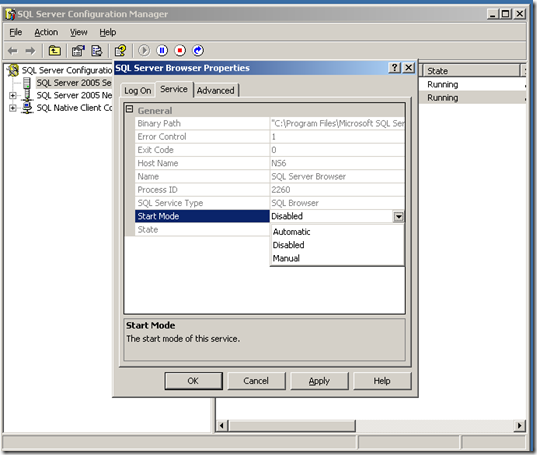Click the Binary Path value field
The image size is (537, 455).
(337, 123)
